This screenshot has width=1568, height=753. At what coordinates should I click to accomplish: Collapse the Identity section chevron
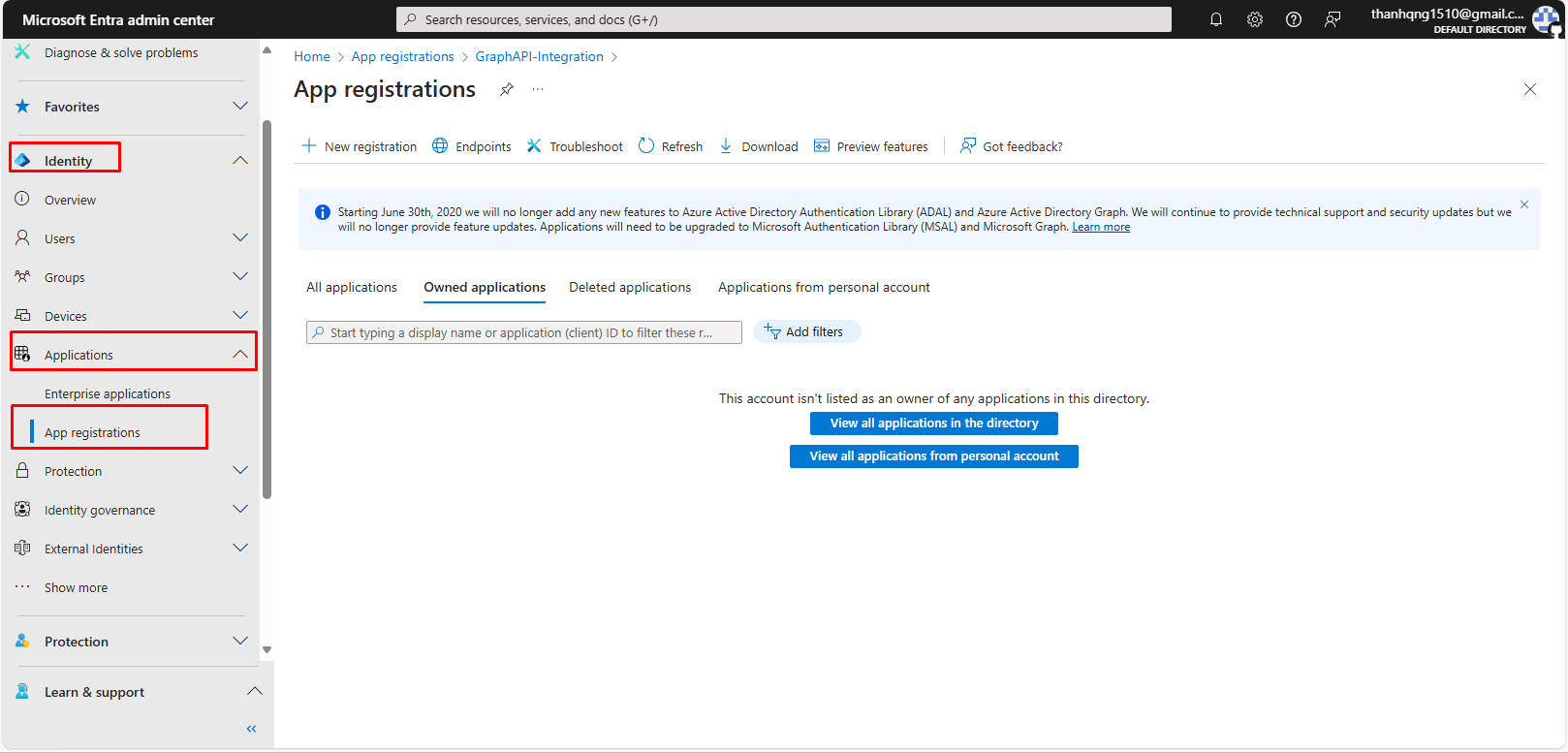[240, 160]
